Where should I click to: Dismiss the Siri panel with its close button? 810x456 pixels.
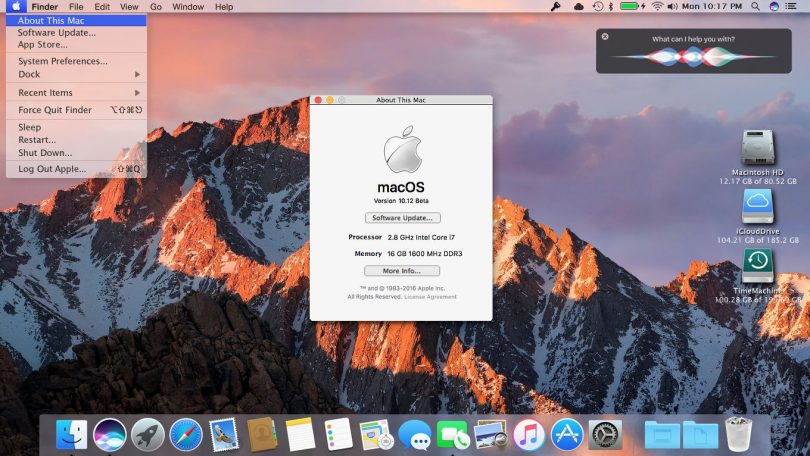click(x=604, y=36)
